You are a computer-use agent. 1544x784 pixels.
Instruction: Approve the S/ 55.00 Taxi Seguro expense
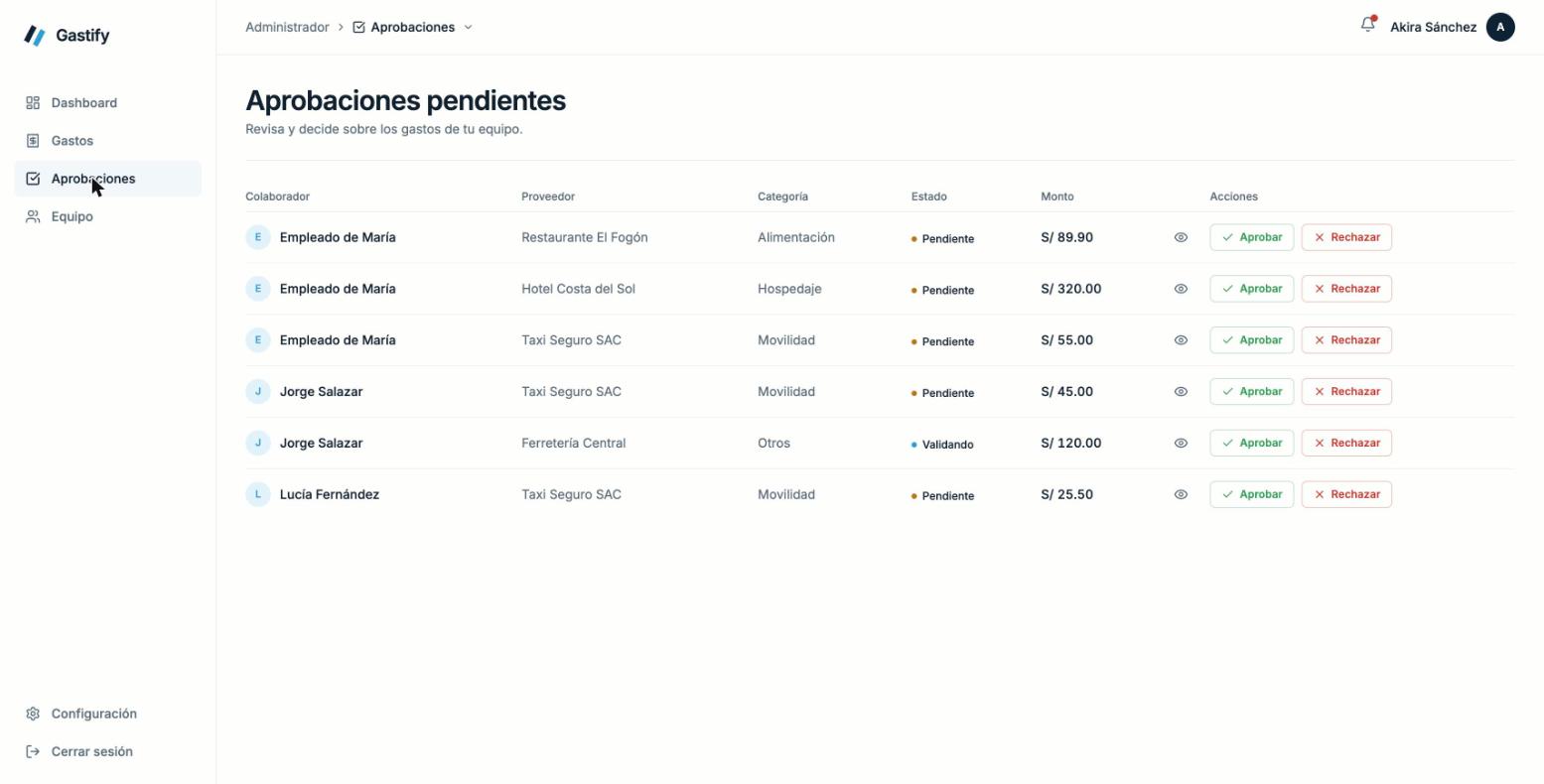click(1251, 340)
